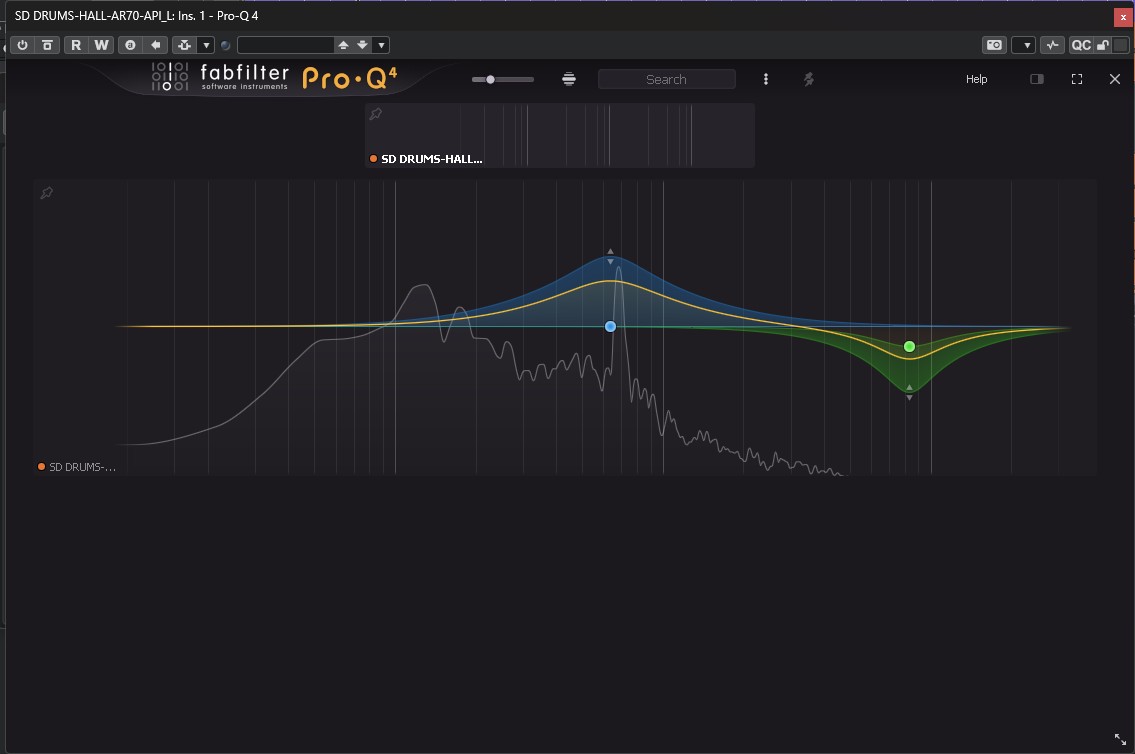
Task: Enable Write automation with the W button
Action: (x=101, y=44)
